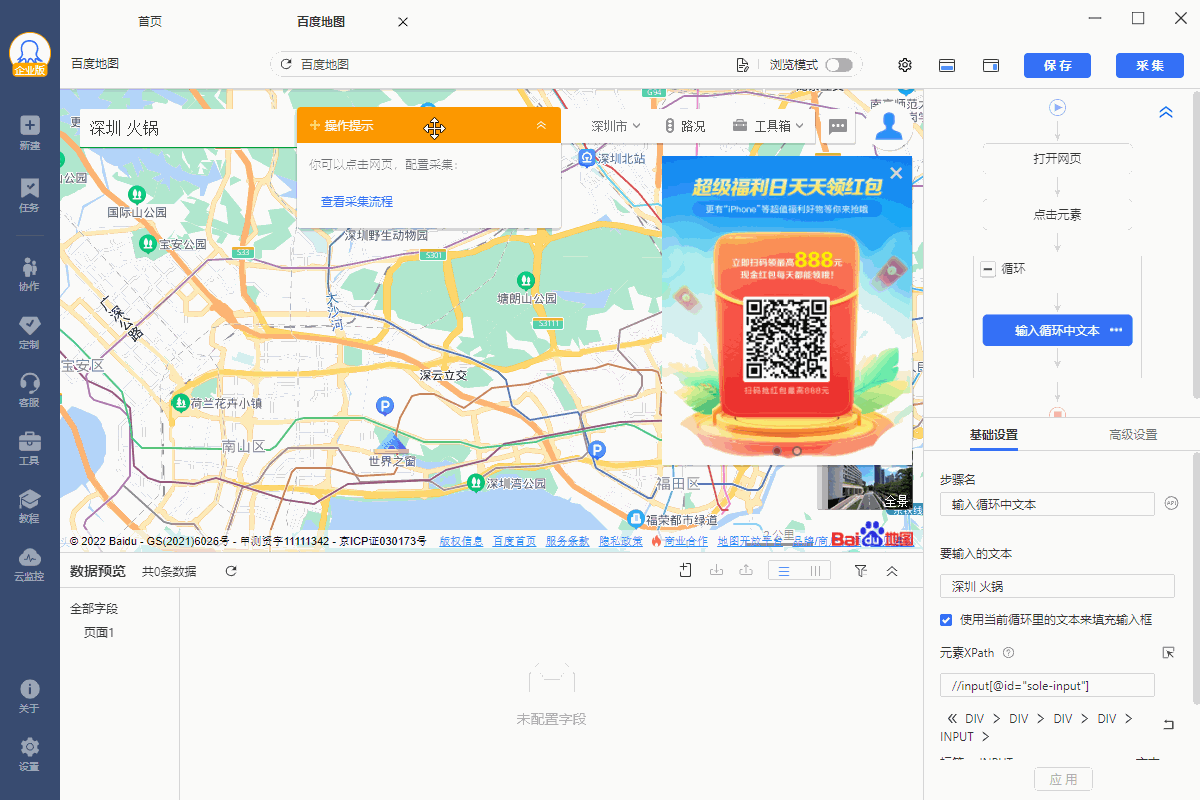This screenshot has height=800, width=1200.
Task: Click the workflow start play node
Action: (x=1057, y=107)
